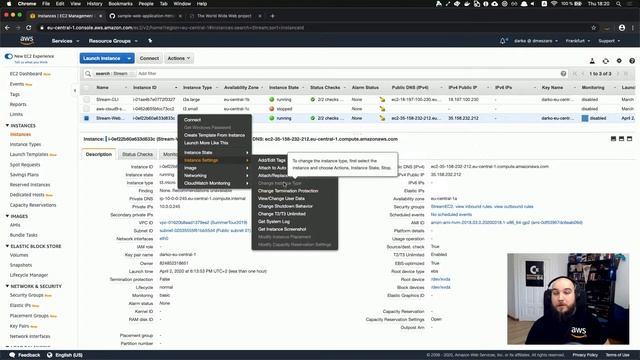The width and height of the screenshot is (640, 360).
Task: Click the Feedback speech bubble icon
Action: point(12,355)
